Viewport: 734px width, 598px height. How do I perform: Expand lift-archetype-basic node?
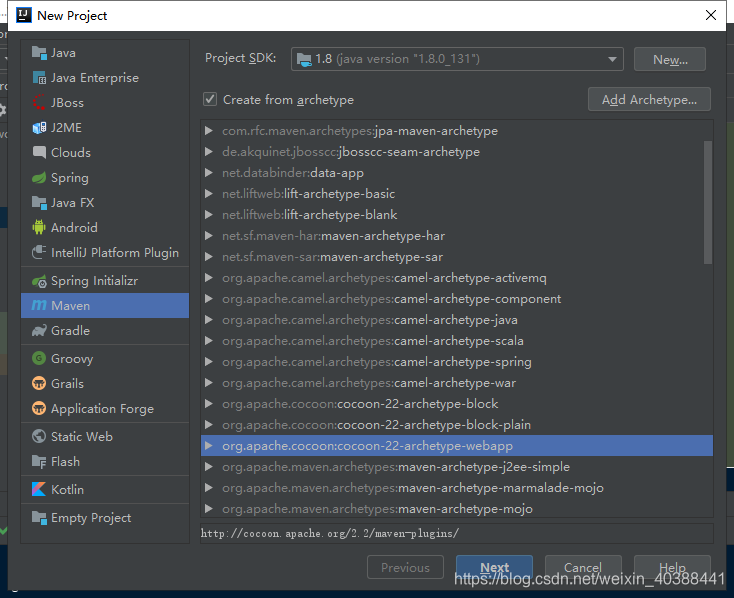(x=209, y=194)
